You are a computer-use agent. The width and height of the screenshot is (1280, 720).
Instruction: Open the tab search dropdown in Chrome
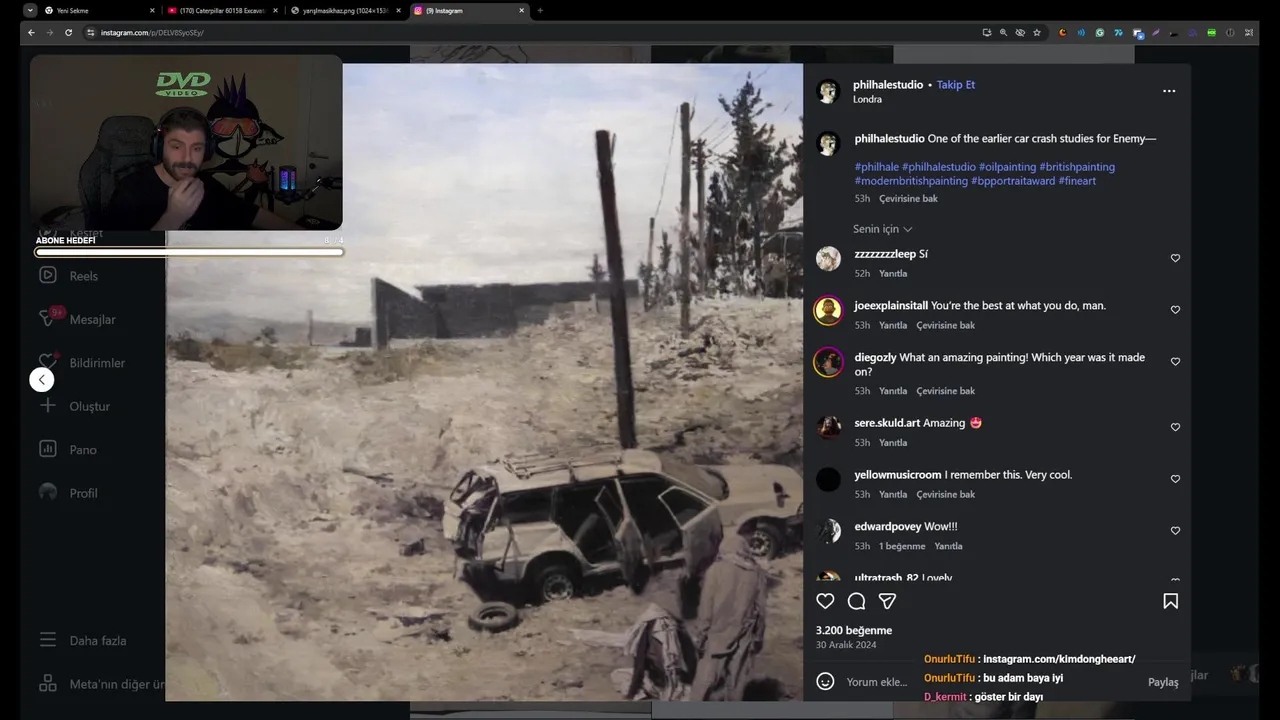(x=30, y=10)
